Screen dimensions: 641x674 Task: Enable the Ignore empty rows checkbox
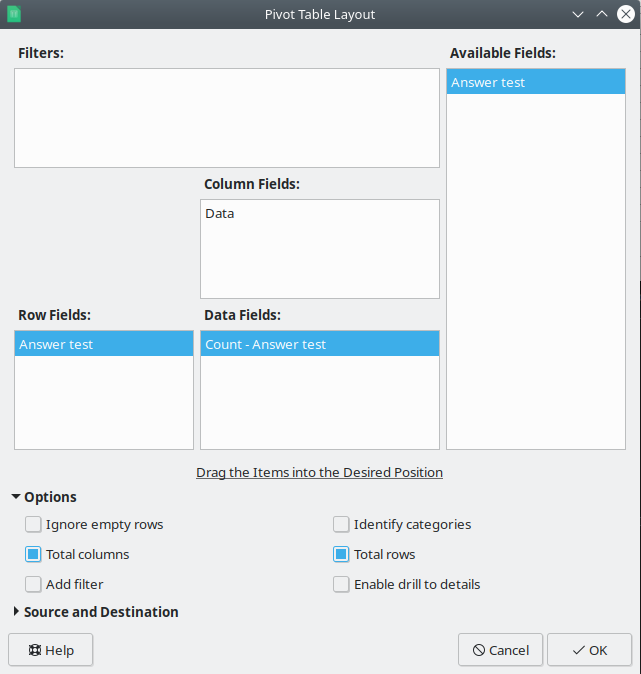click(x=34, y=524)
